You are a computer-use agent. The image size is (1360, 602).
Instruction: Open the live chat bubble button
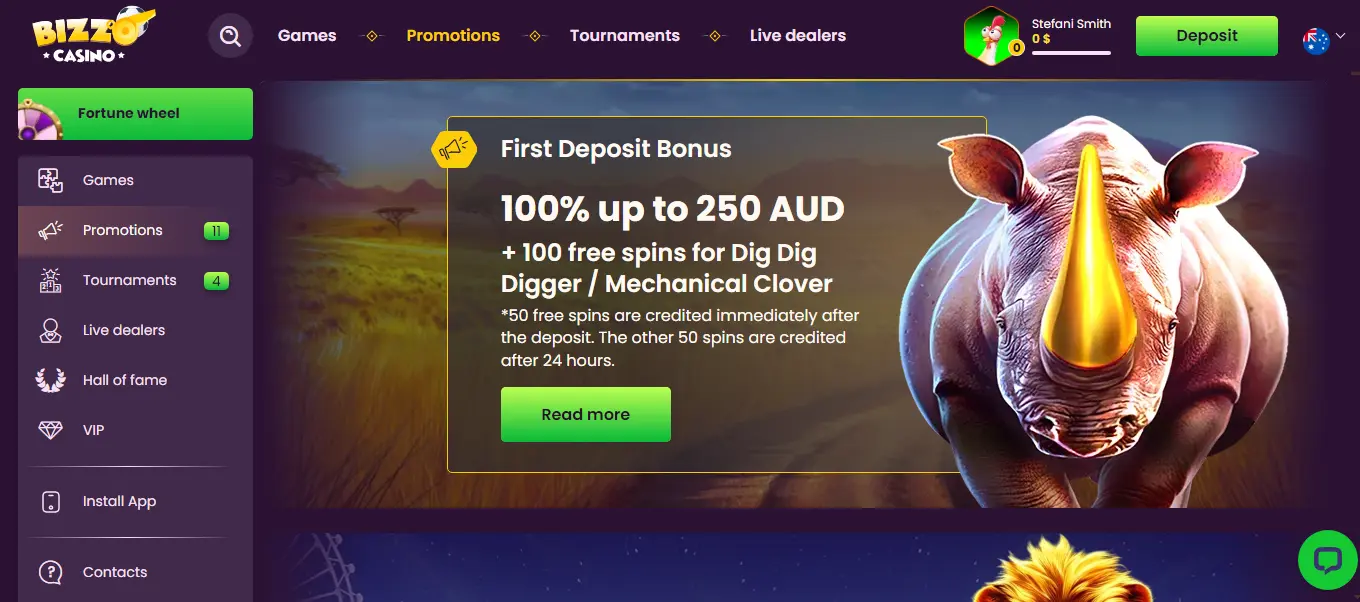click(x=1327, y=560)
